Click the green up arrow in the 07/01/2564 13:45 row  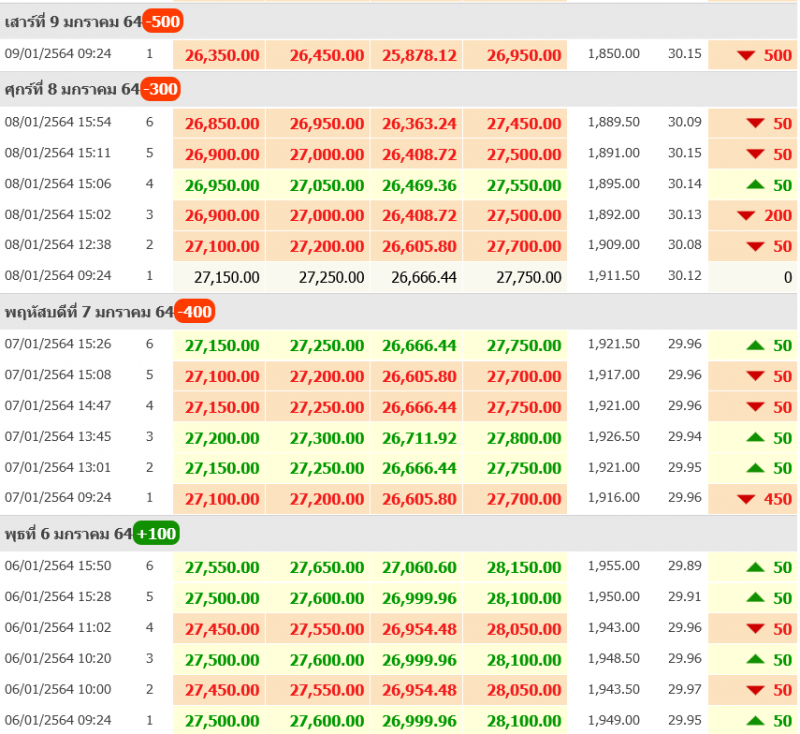click(755, 438)
